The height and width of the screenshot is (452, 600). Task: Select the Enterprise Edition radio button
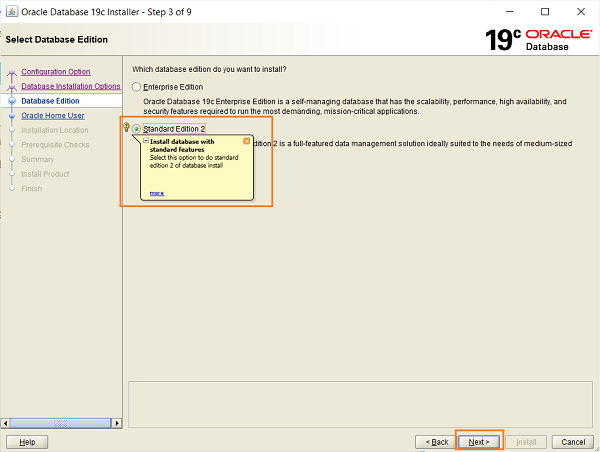[136, 87]
